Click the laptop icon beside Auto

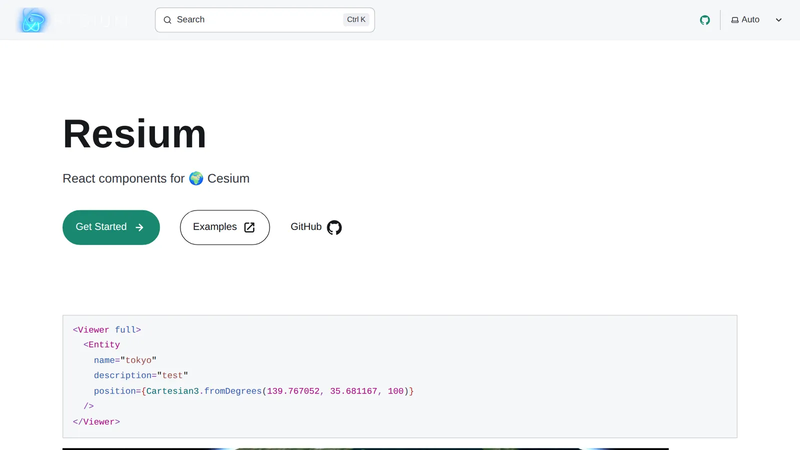(735, 20)
